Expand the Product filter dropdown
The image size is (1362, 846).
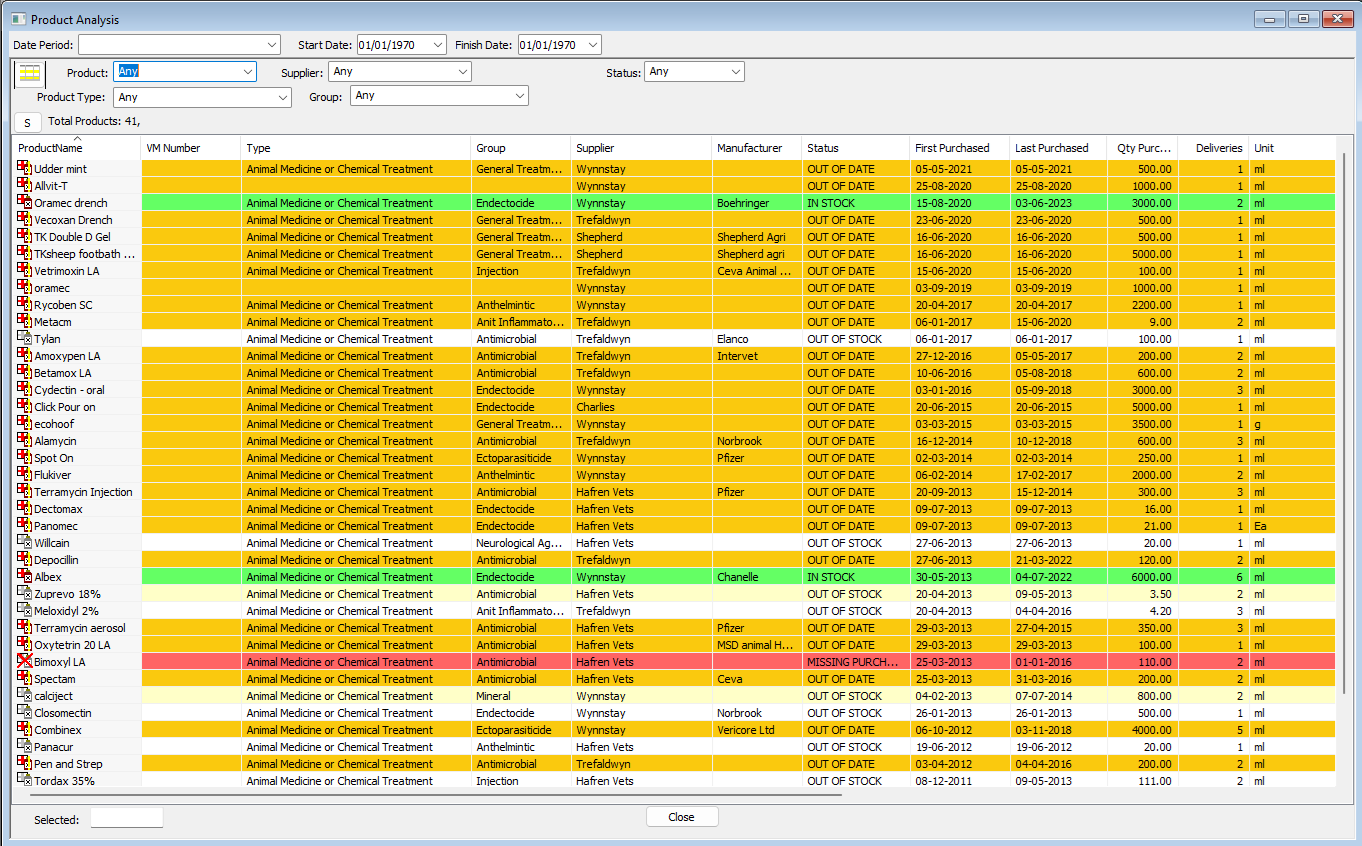(248, 72)
